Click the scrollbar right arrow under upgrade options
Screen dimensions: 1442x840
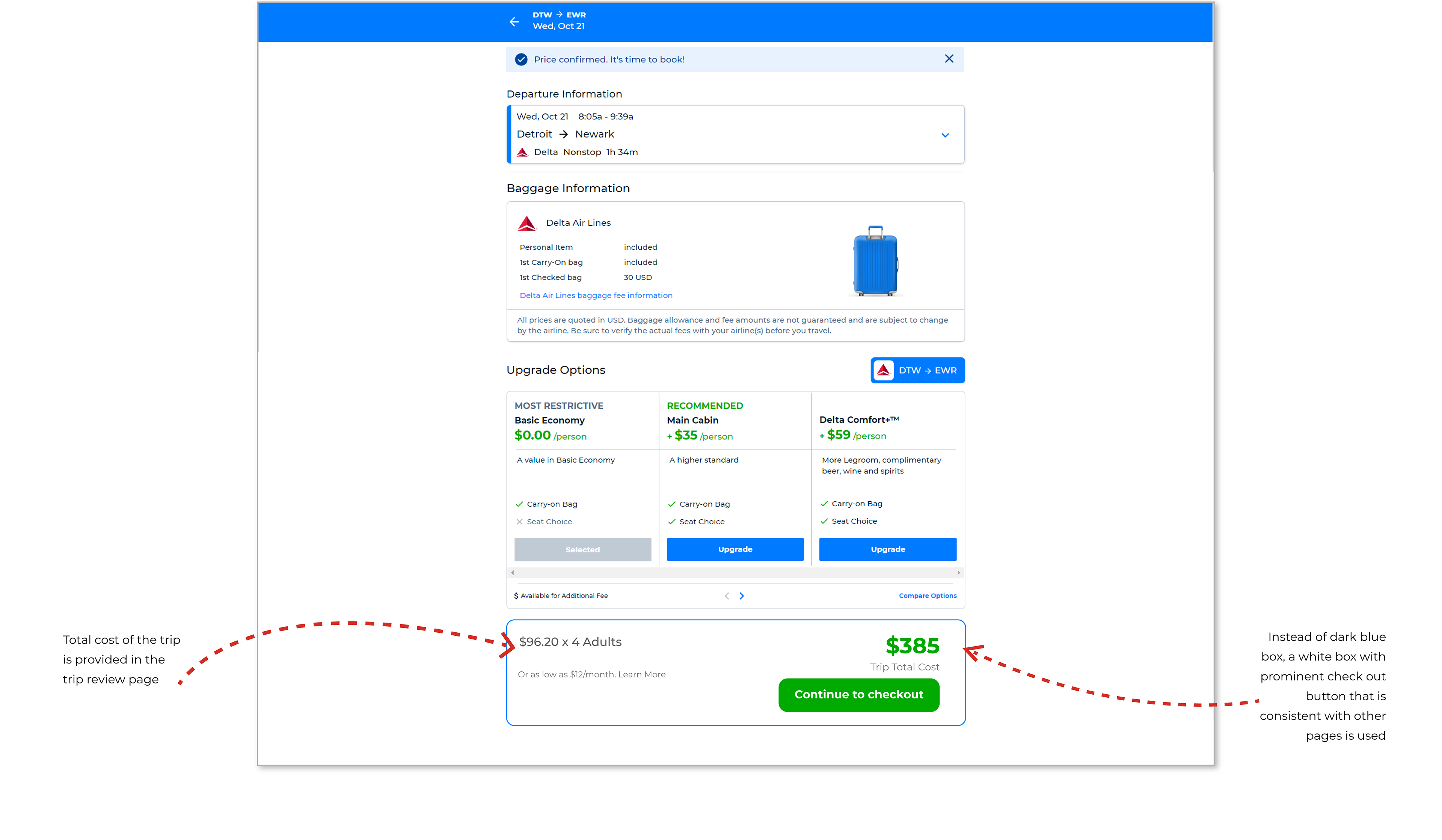coord(958,572)
